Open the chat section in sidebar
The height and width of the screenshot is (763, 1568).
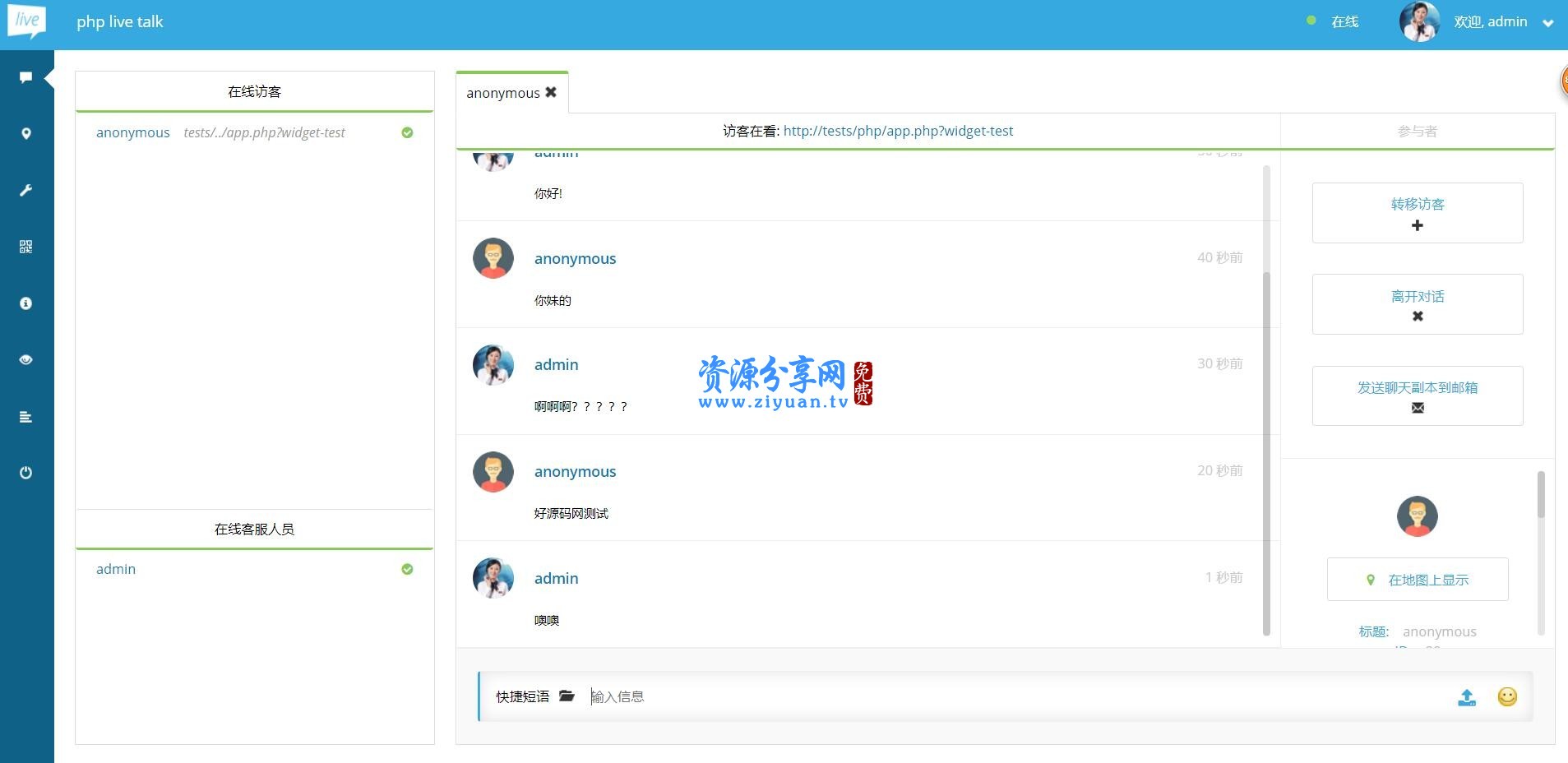[25, 77]
